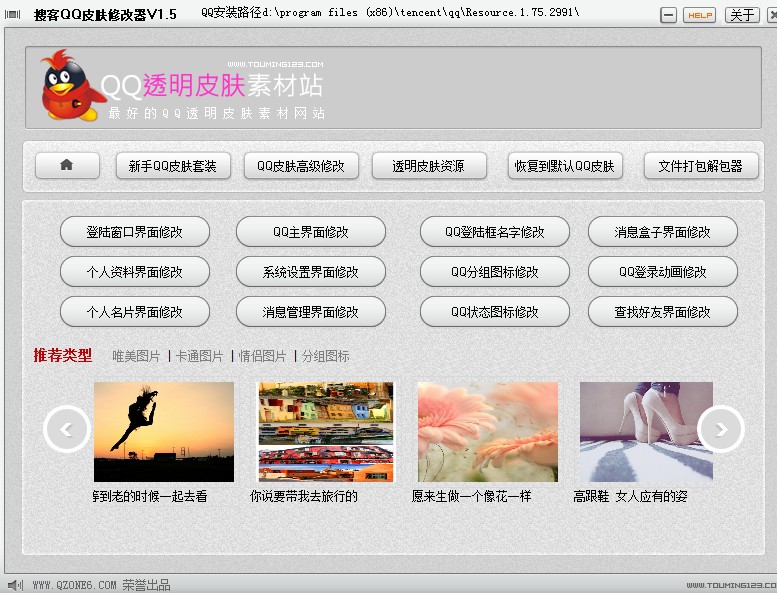This screenshot has height=593, width=777.
Task: Select the 分组图标 category
Action: tap(326, 356)
